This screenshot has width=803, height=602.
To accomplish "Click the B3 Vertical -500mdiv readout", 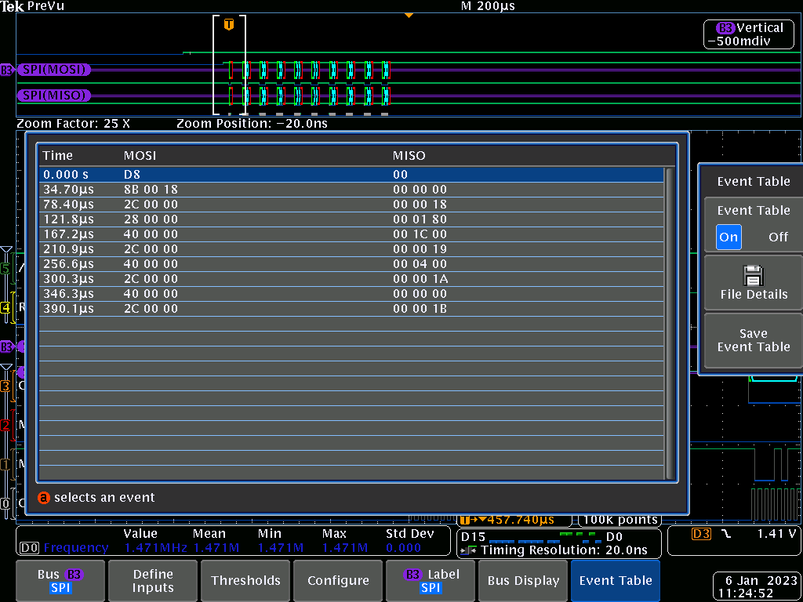I will (x=749, y=34).
